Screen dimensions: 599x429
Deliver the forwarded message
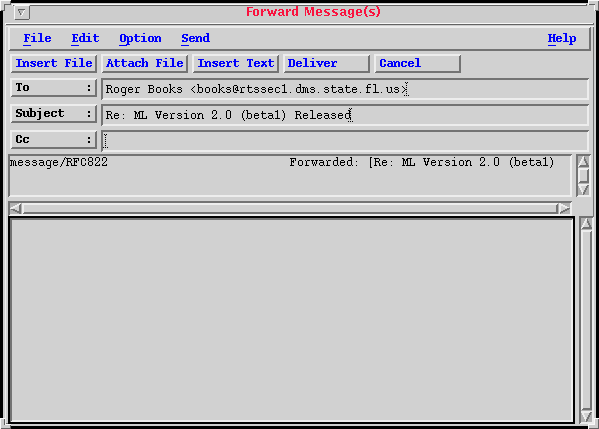click(327, 63)
